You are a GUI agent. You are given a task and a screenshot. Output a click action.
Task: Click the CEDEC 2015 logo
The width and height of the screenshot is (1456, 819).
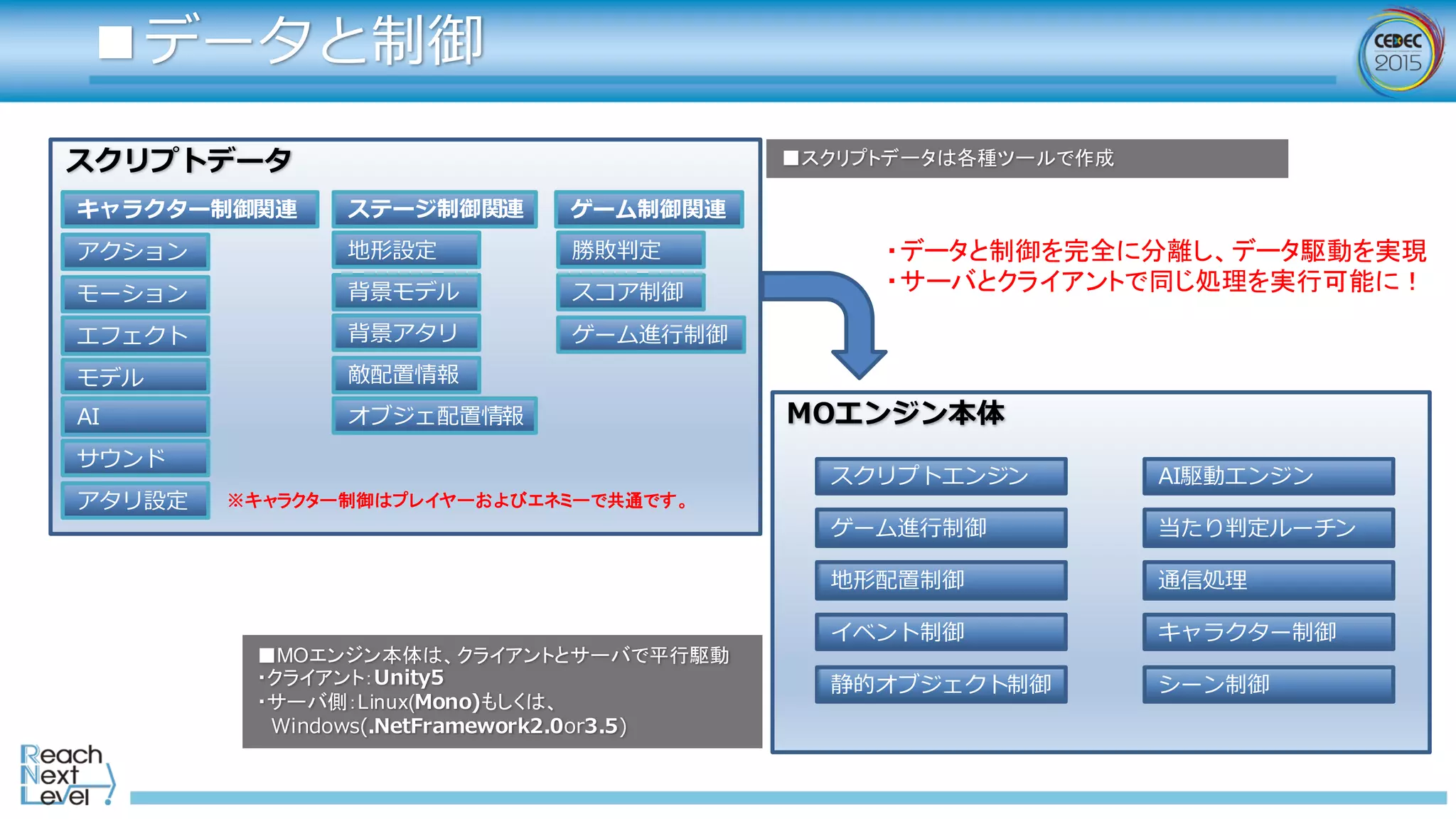point(1401,53)
